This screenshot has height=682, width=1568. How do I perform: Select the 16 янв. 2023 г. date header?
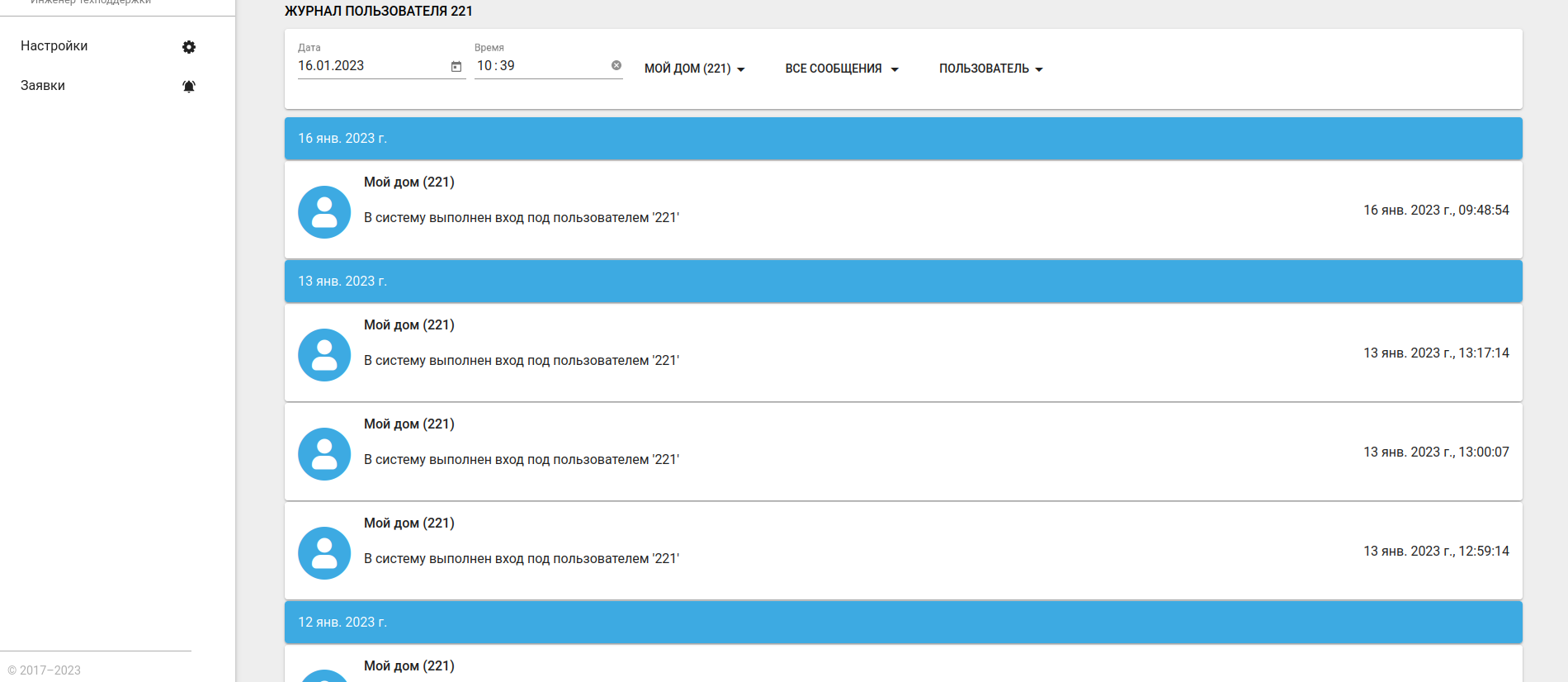[904, 139]
